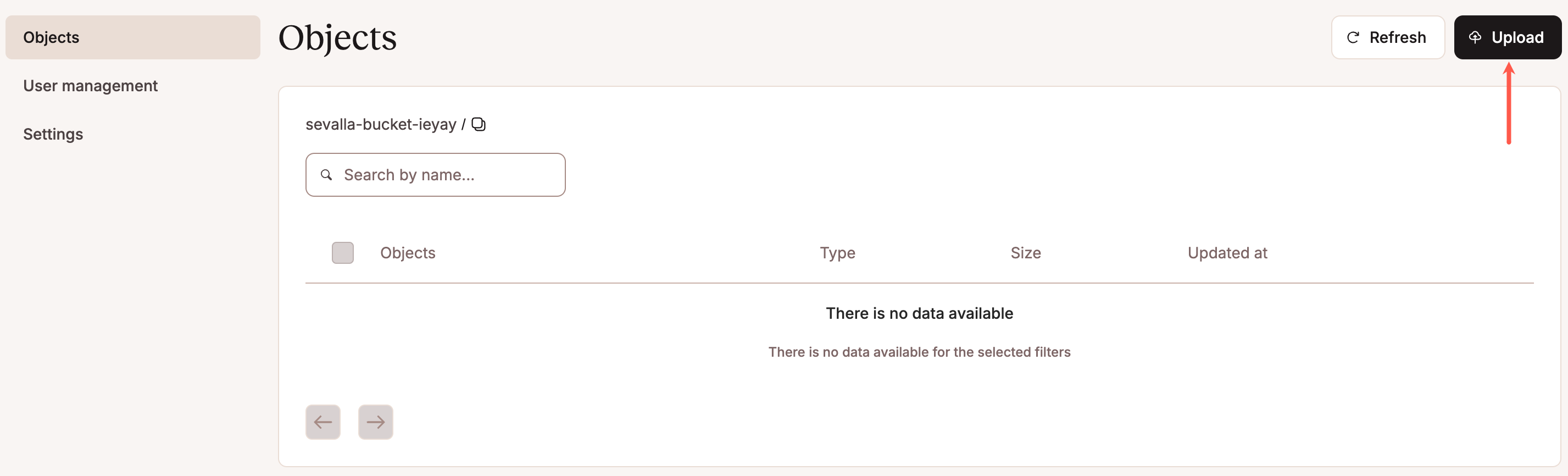Toggle the select-all objects checkbox
This screenshot has width=1568, height=476.
pyautogui.click(x=343, y=253)
